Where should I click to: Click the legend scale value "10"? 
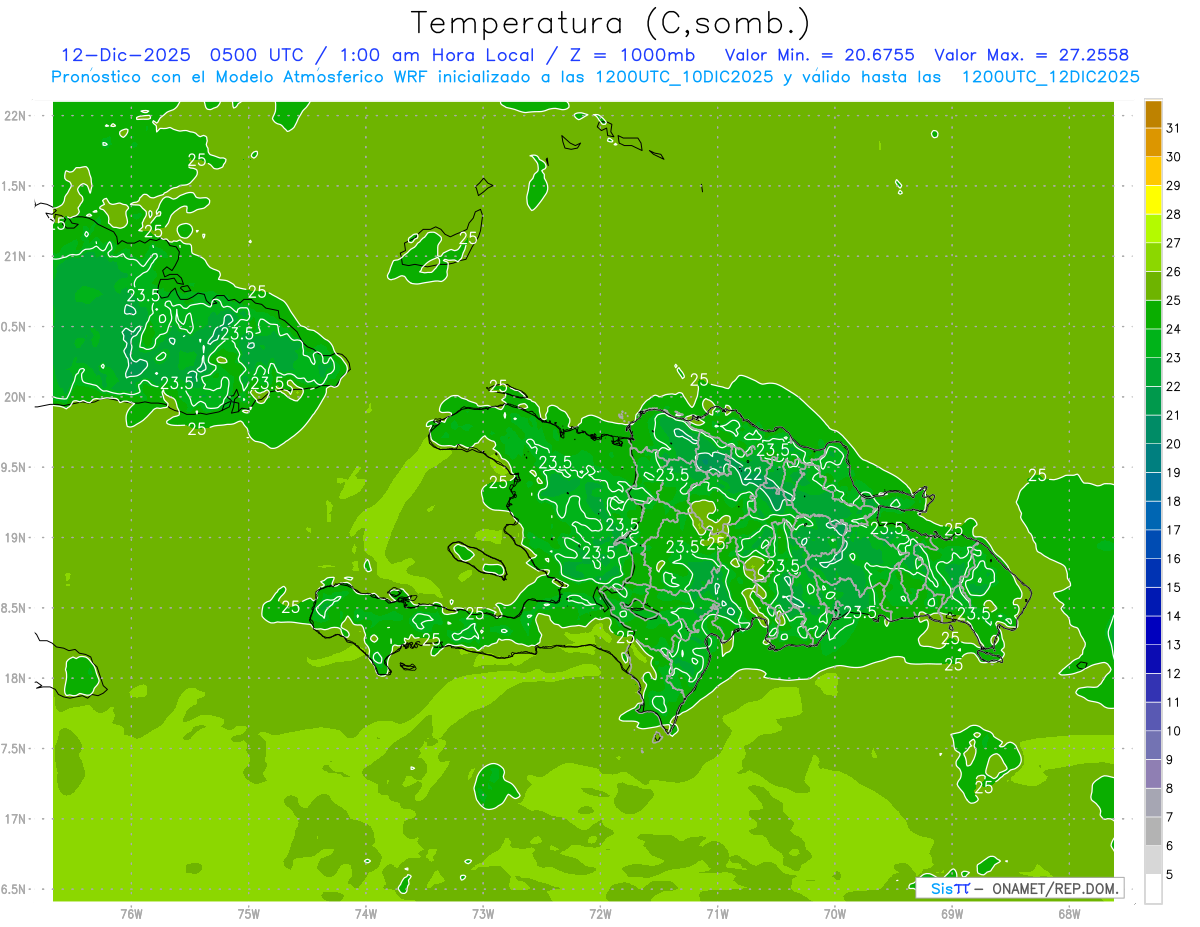pos(1173,731)
